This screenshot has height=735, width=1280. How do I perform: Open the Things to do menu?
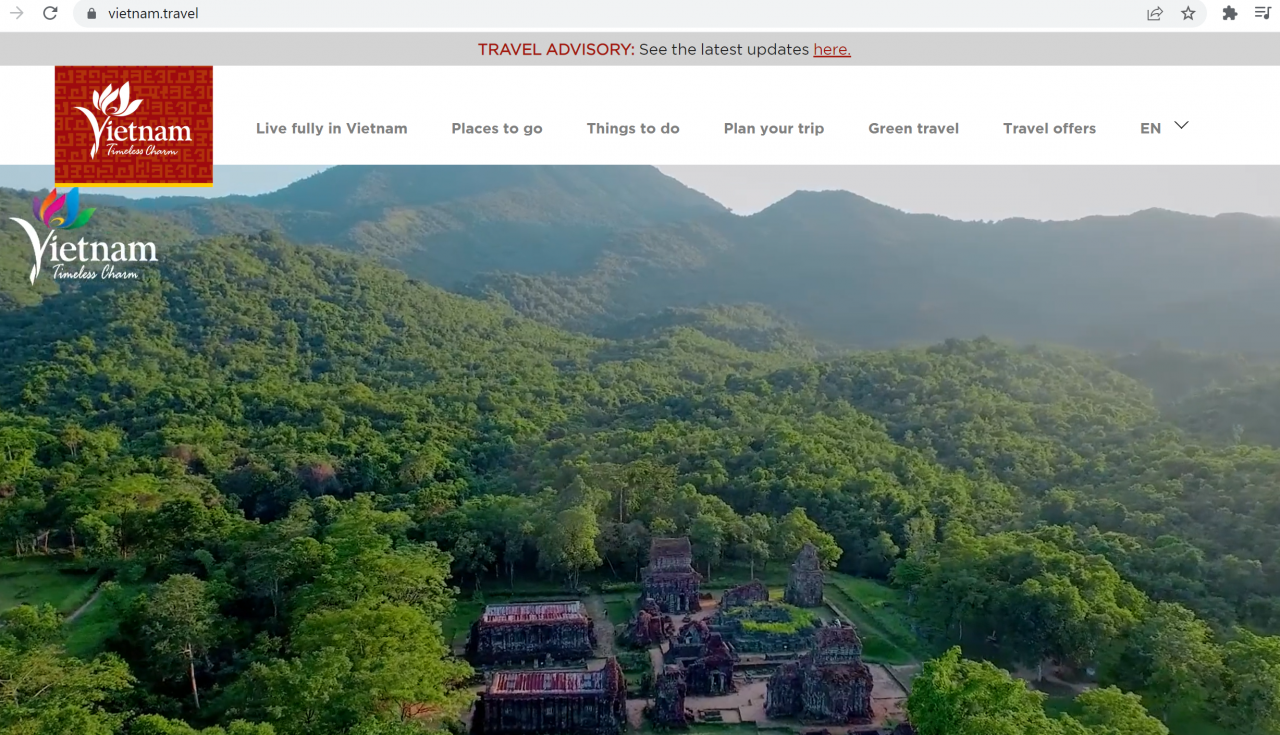point(633,128)
